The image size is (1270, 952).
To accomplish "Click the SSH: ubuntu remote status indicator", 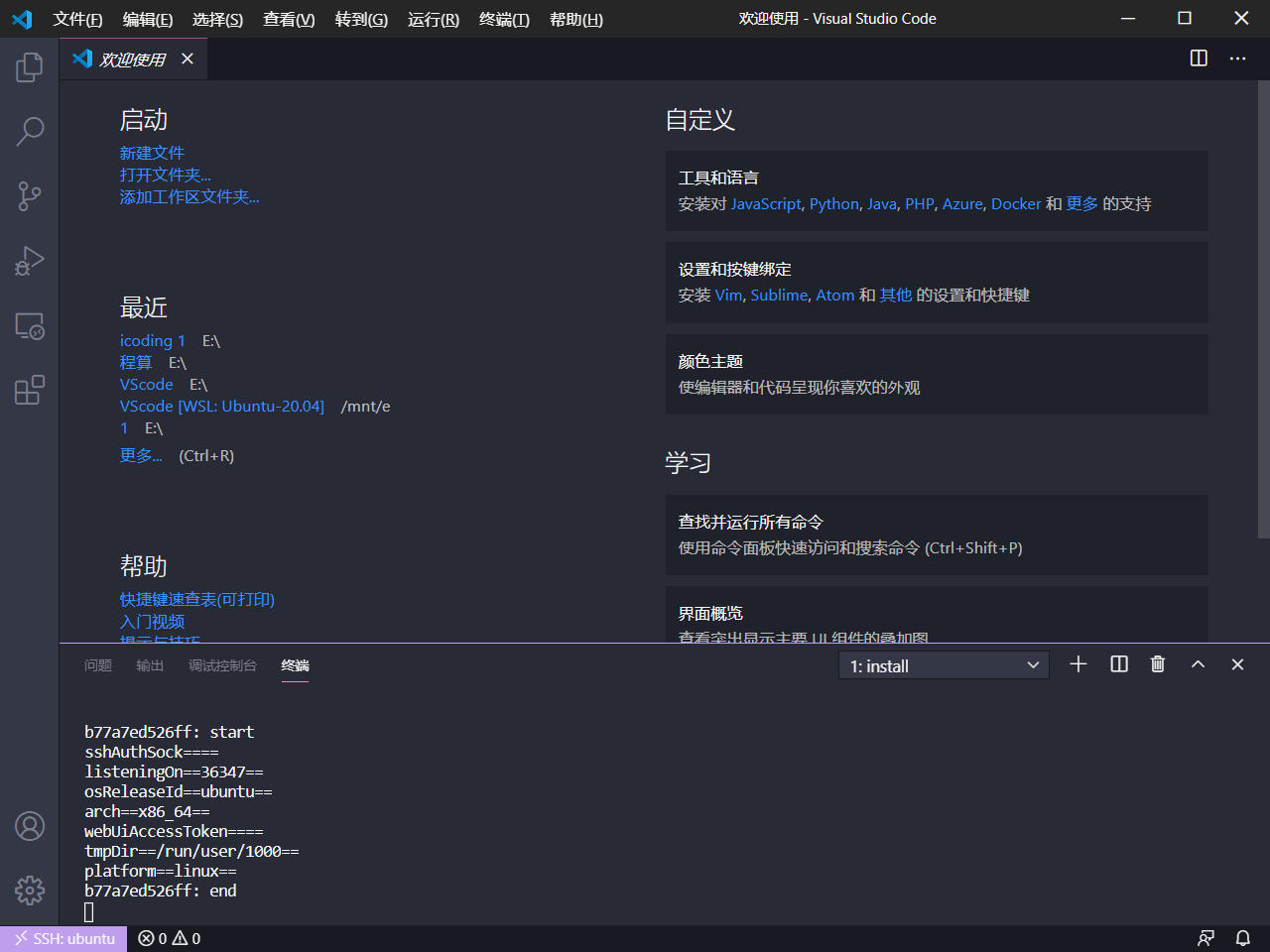I will (64, 938).
